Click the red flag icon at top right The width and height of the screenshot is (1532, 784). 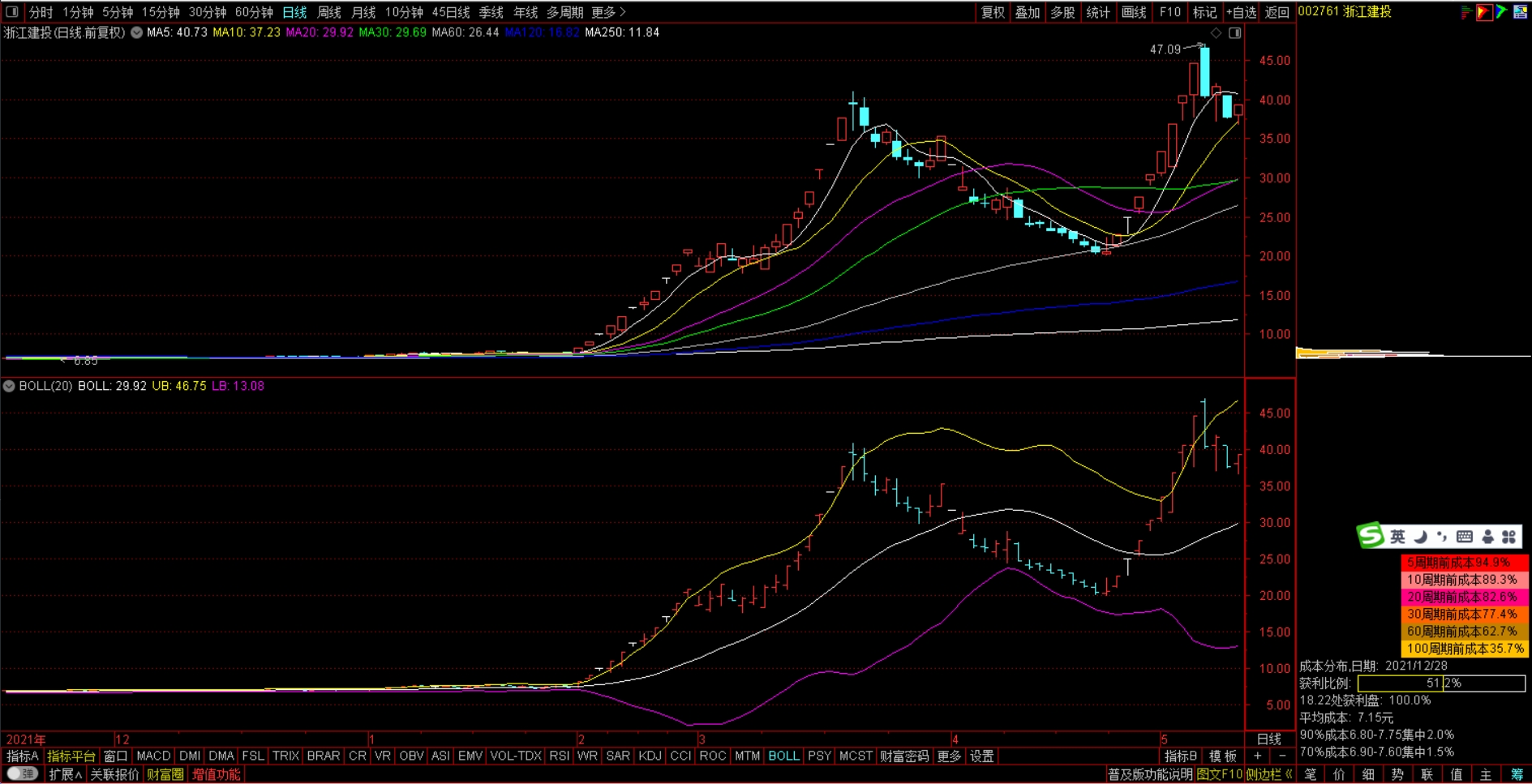tap(1483, 12)
